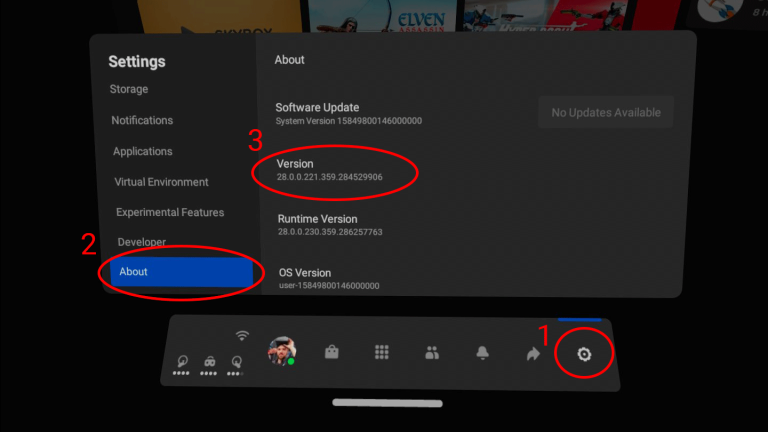Open the People social icon

pos(432,353)
